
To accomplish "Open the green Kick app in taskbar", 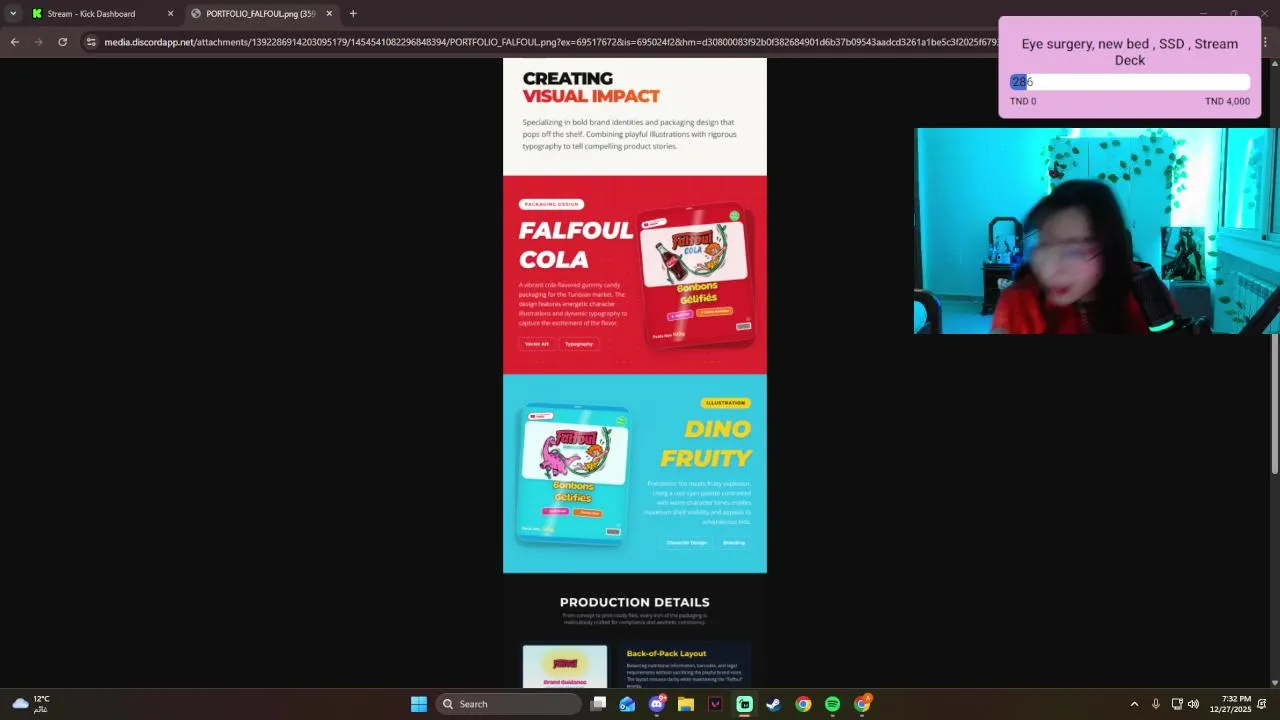I will [745, 704].
